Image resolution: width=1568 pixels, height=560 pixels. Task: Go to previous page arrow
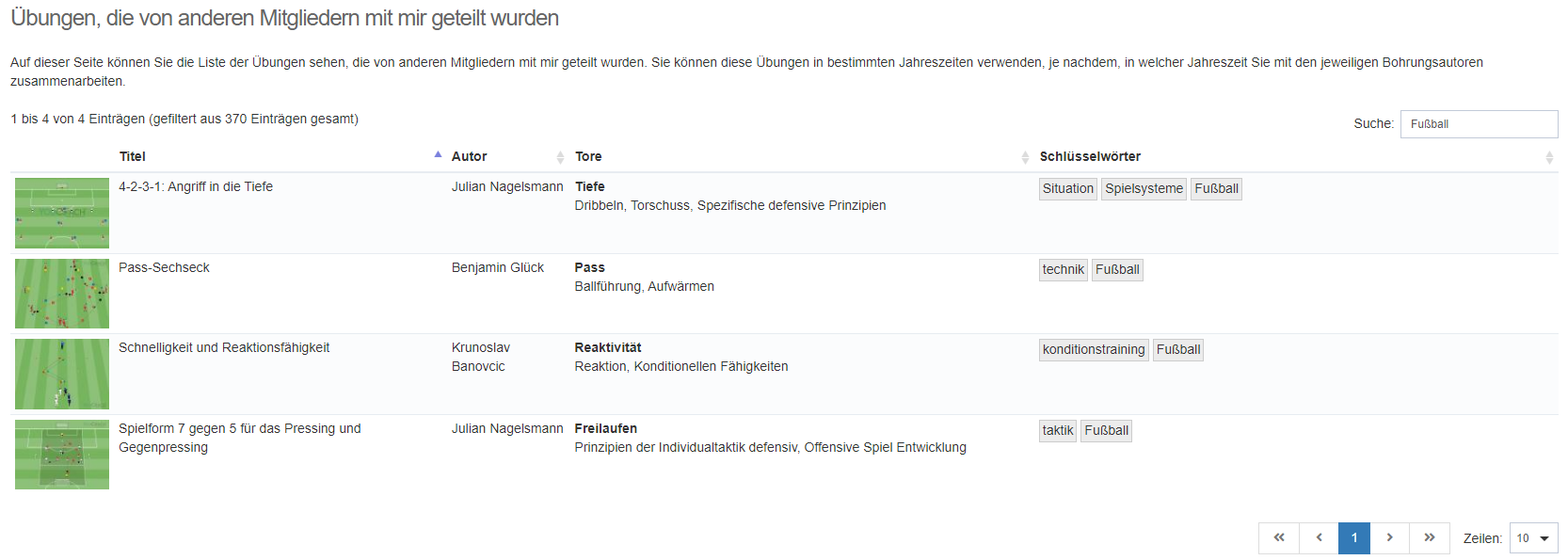1319,538
